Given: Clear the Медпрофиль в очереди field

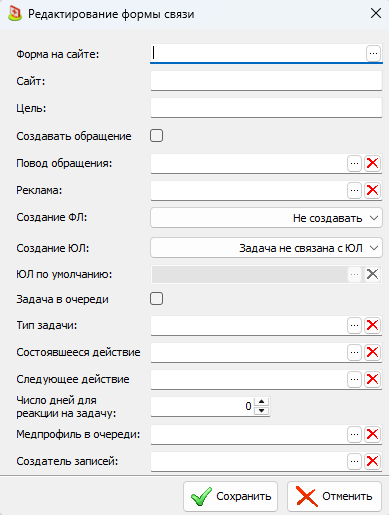Looking at the screenshot, I should point(372,434).
